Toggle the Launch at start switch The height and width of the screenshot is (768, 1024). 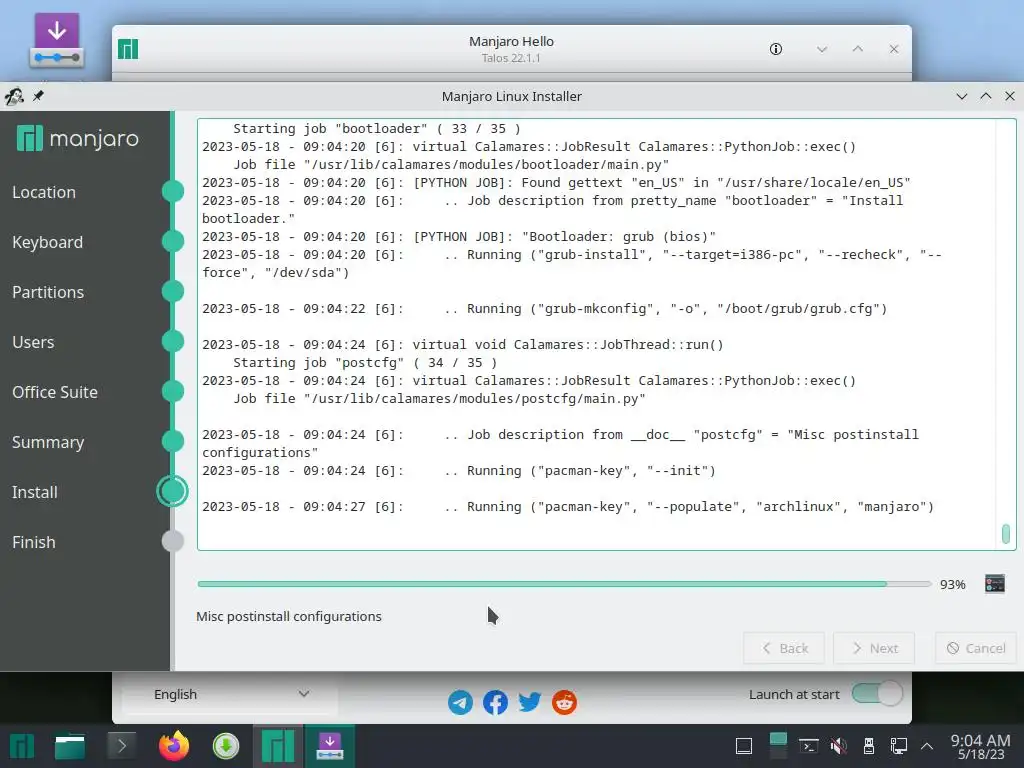[x=877, y=694]
